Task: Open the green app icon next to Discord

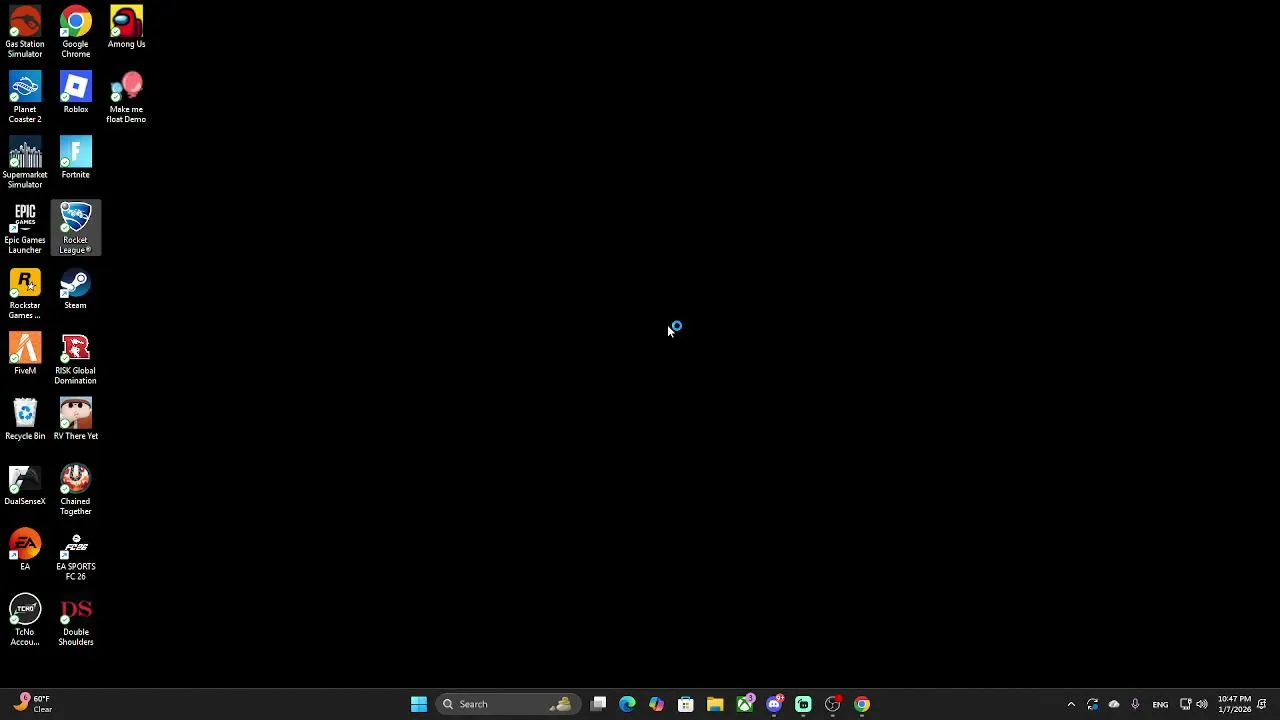Action: coord(803,704)
